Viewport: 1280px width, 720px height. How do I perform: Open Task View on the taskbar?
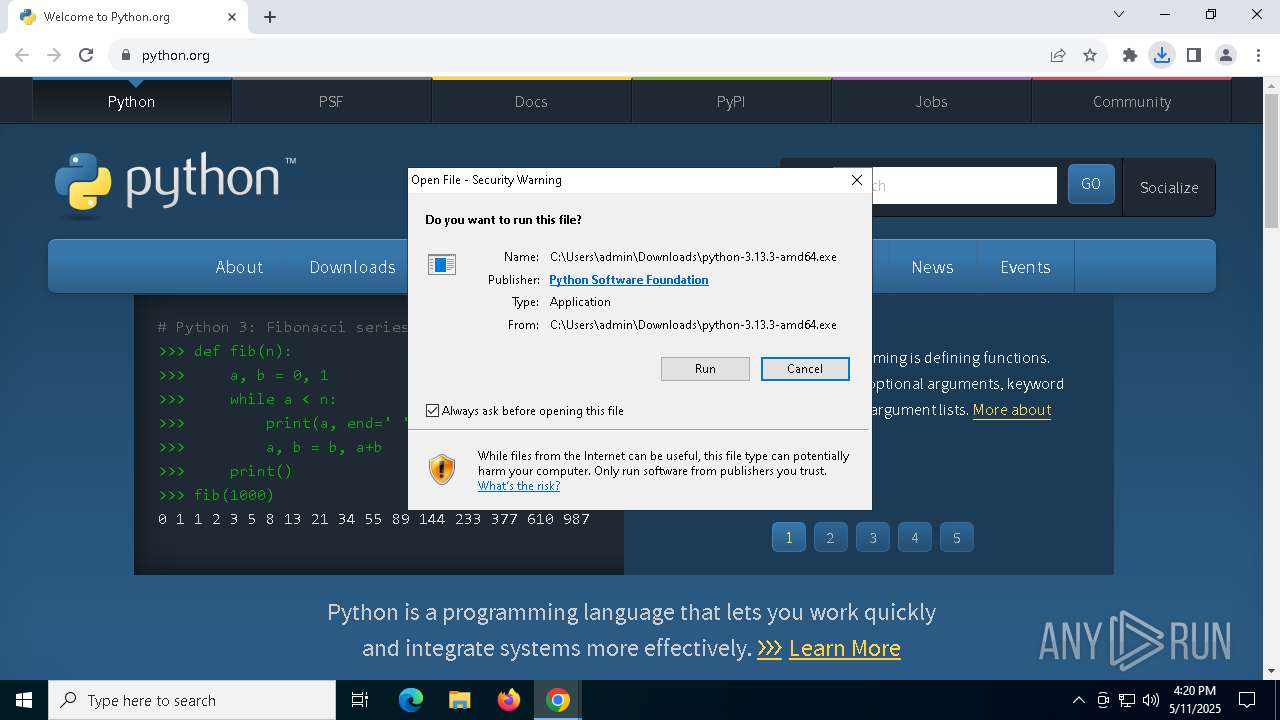360,700
